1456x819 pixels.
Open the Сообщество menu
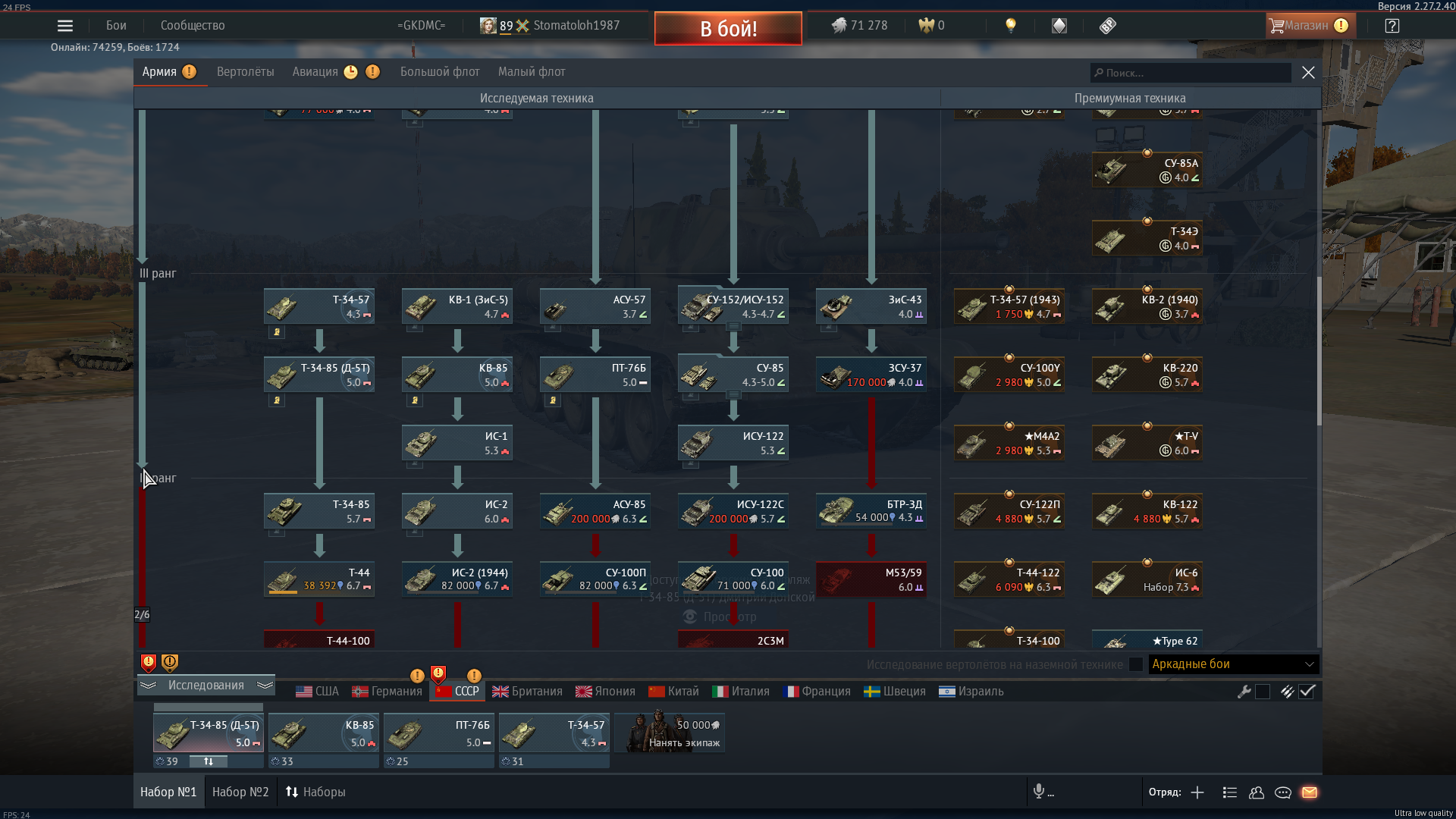[193, 26]
